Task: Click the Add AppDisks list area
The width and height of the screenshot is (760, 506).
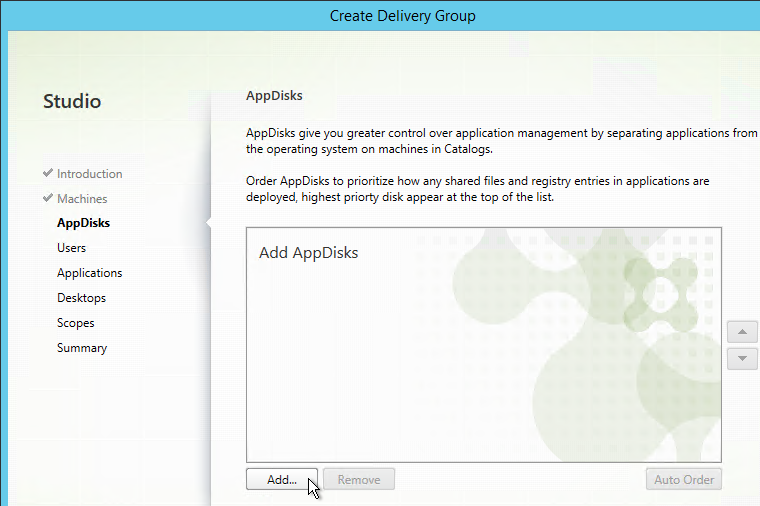Action: (484, 345)
